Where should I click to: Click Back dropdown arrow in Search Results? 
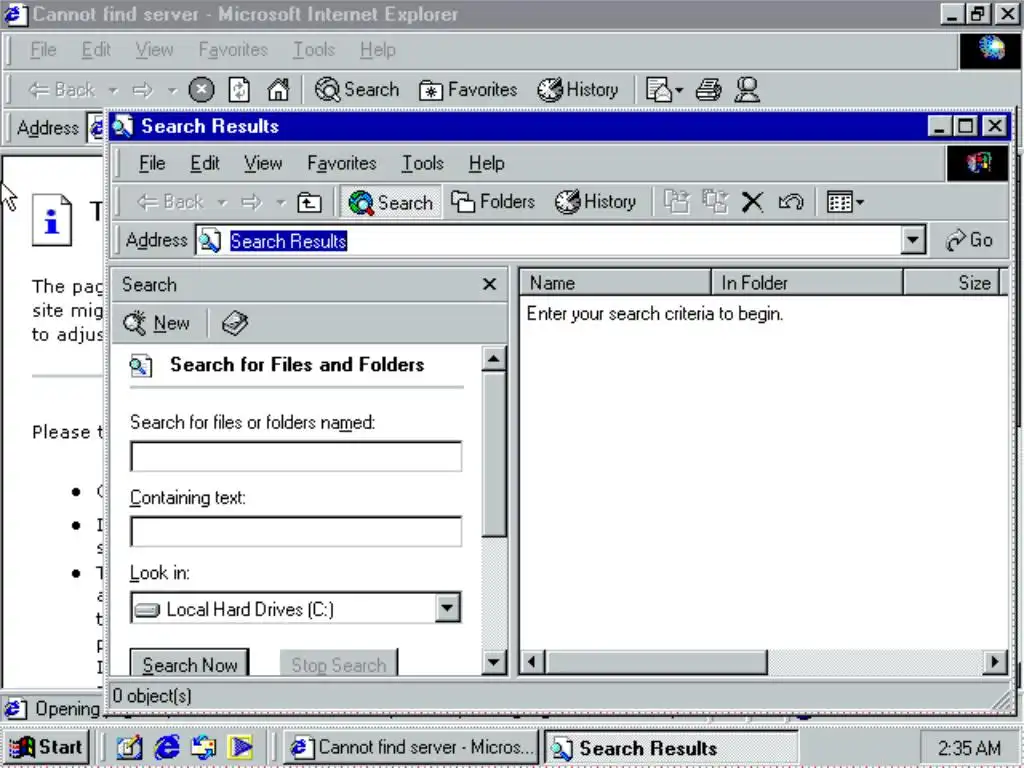pyautogui.click(x=222, y=202)
